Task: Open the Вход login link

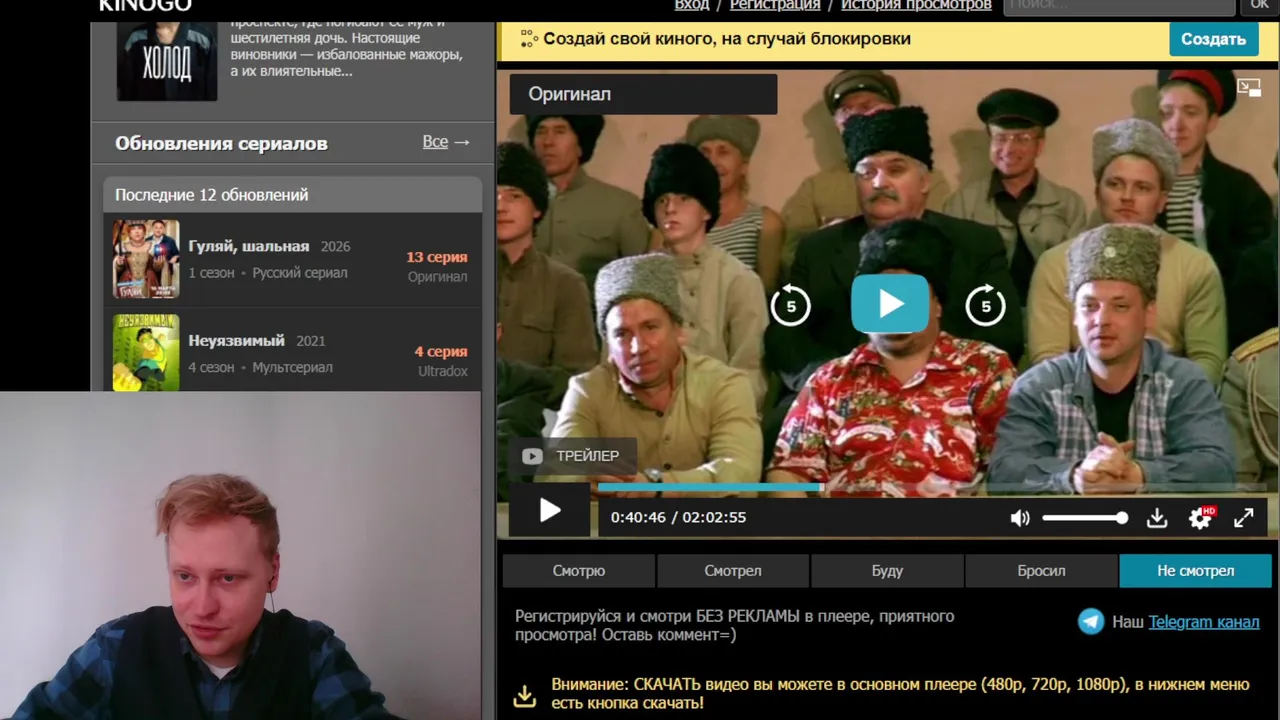Action: tap(692, 5)
